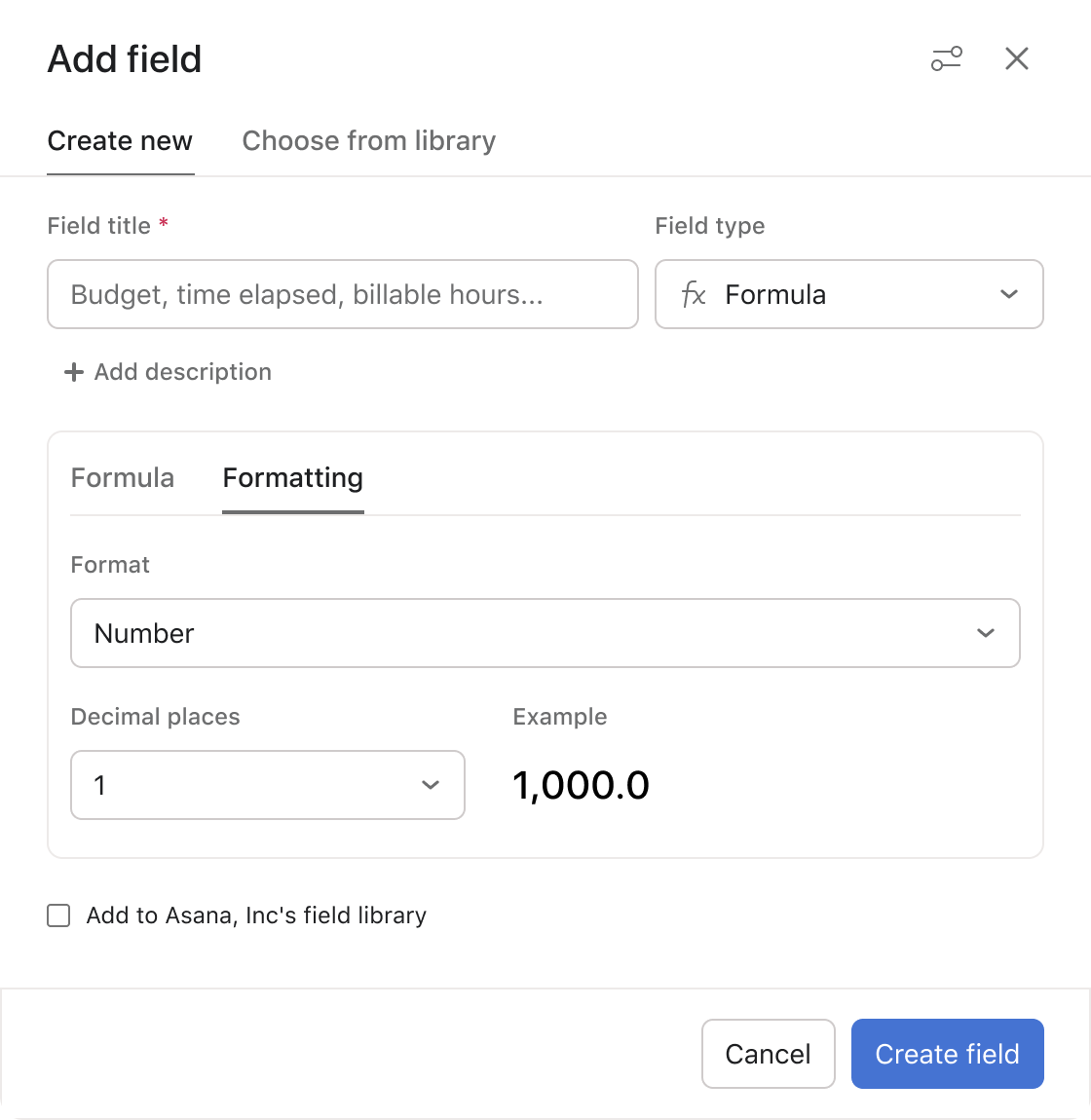Click the Add description link

coord(182,372)
